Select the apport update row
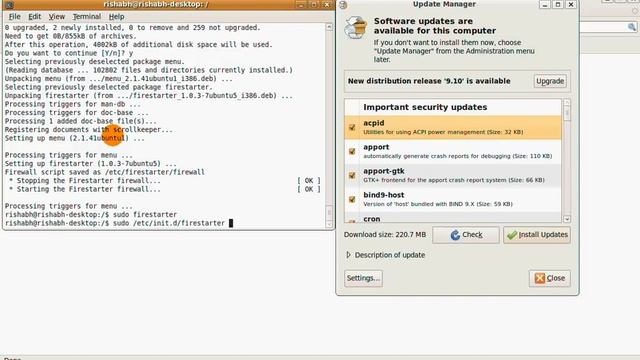 [453, 151]
